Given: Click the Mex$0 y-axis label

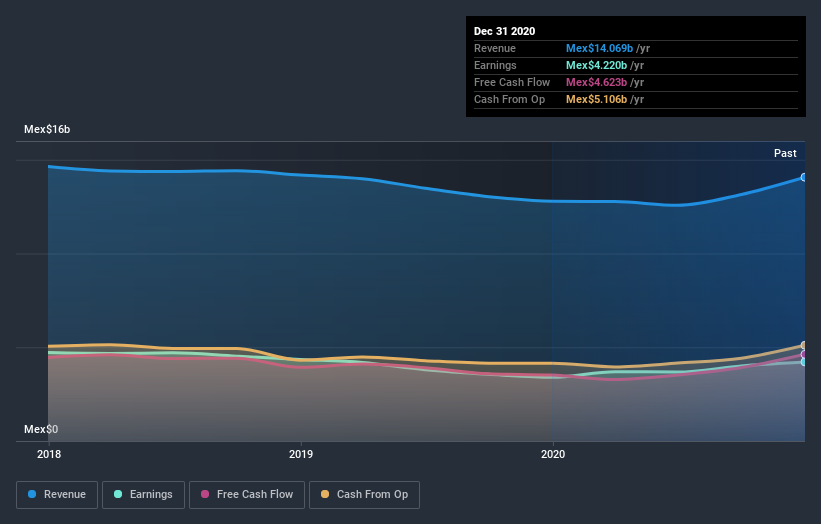Looking at the screenshot, I should point(41,429).
